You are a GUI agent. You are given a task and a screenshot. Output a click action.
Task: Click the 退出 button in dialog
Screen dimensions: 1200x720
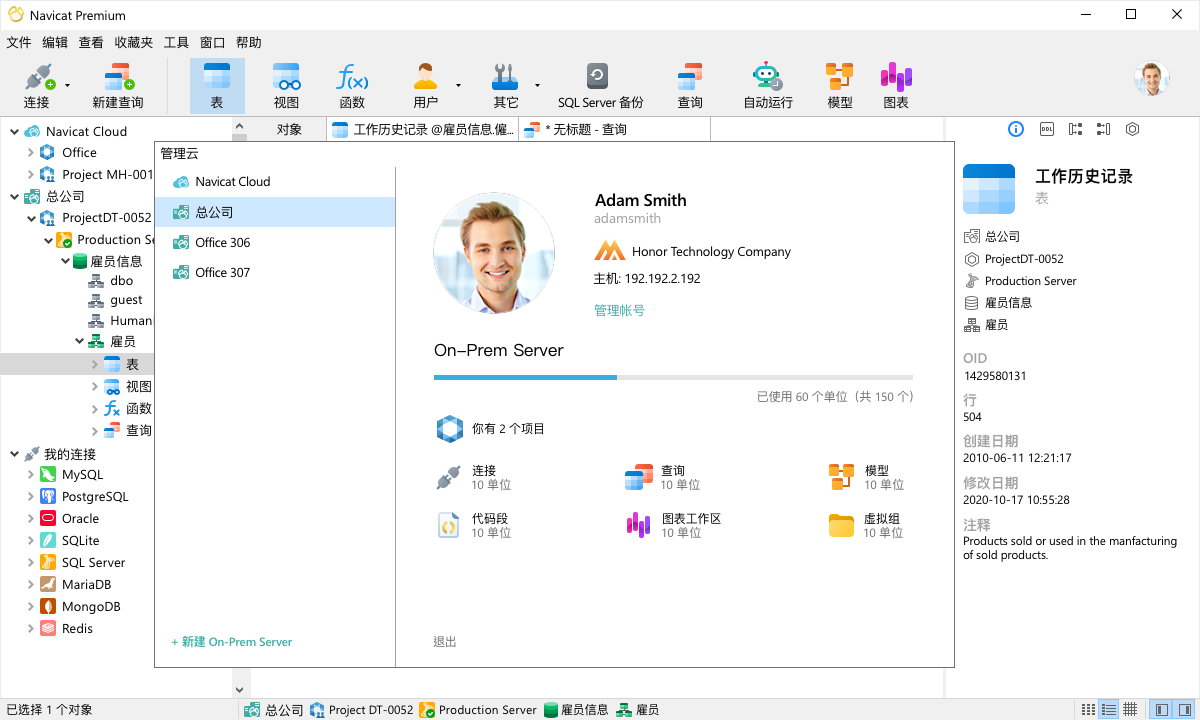(445, 642)
